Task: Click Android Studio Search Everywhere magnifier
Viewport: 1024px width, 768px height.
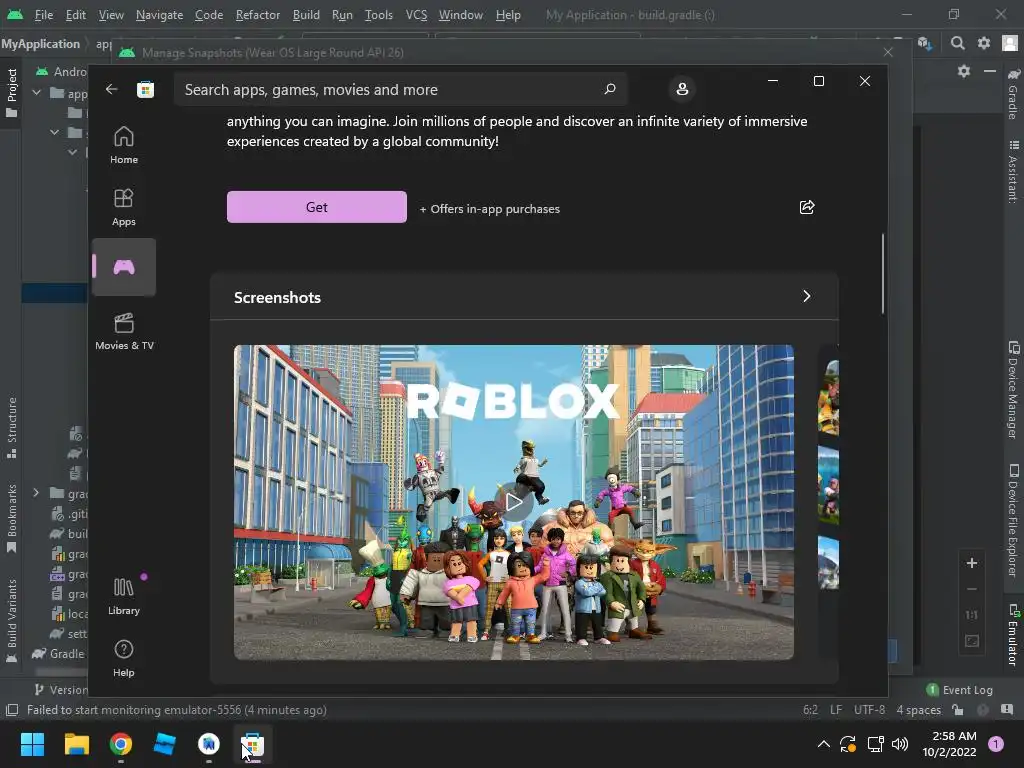Action: [957, 43]
